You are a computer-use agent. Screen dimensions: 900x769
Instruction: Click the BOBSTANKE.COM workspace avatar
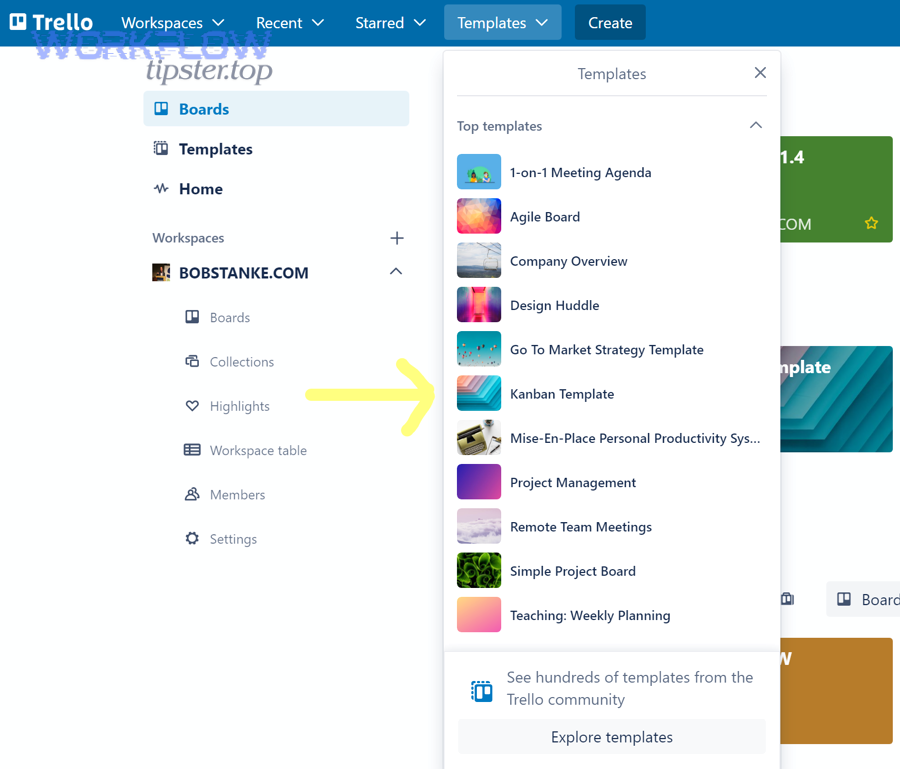click(161, 273)
